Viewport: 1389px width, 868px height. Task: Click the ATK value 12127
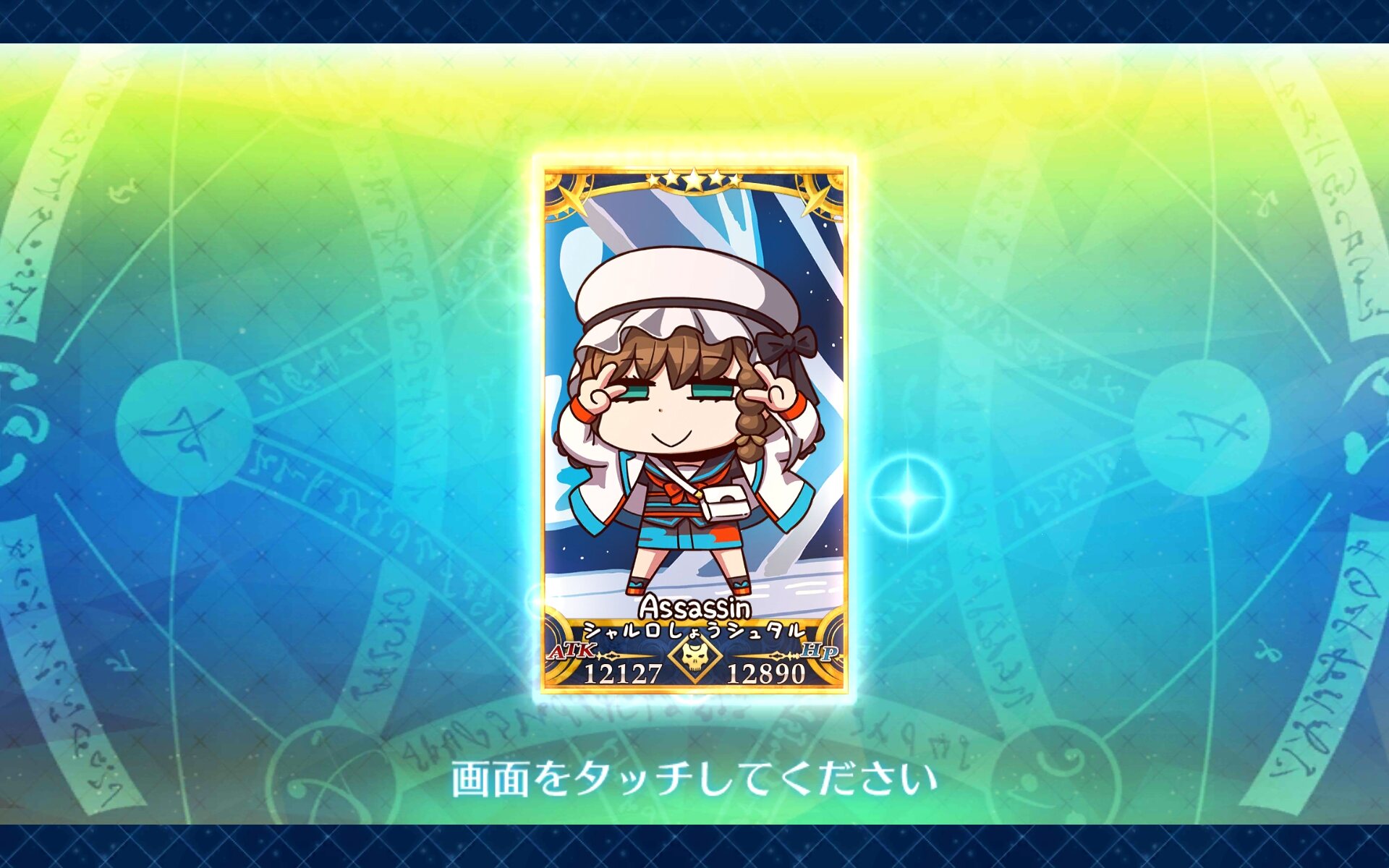coord(622,673)
